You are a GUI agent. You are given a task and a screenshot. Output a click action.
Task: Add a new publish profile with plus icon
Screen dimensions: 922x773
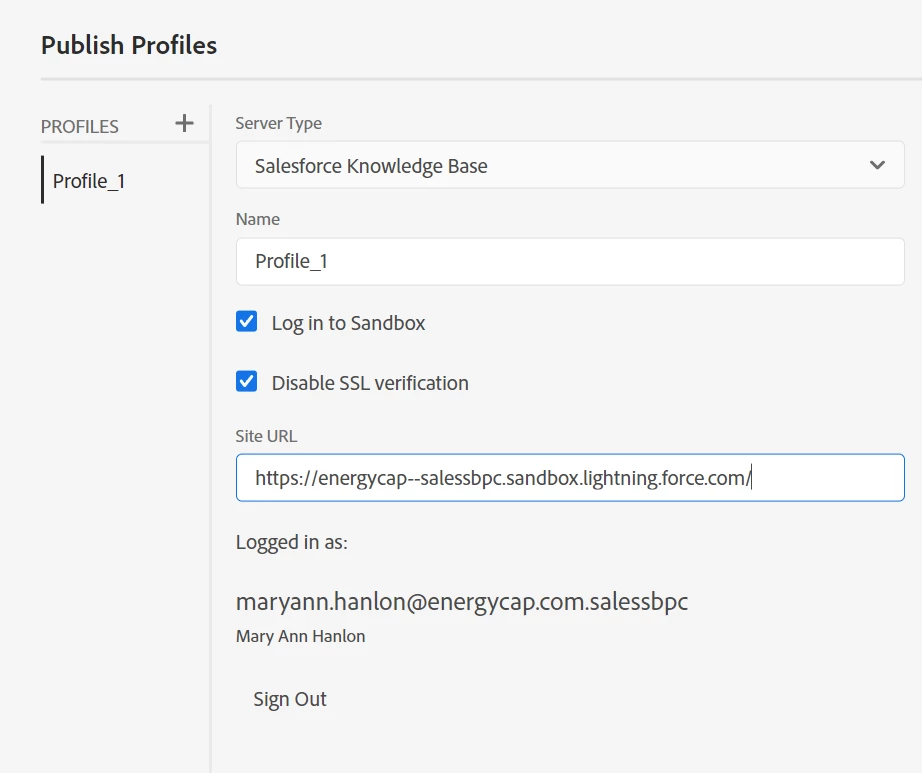[x=184, y=123]
